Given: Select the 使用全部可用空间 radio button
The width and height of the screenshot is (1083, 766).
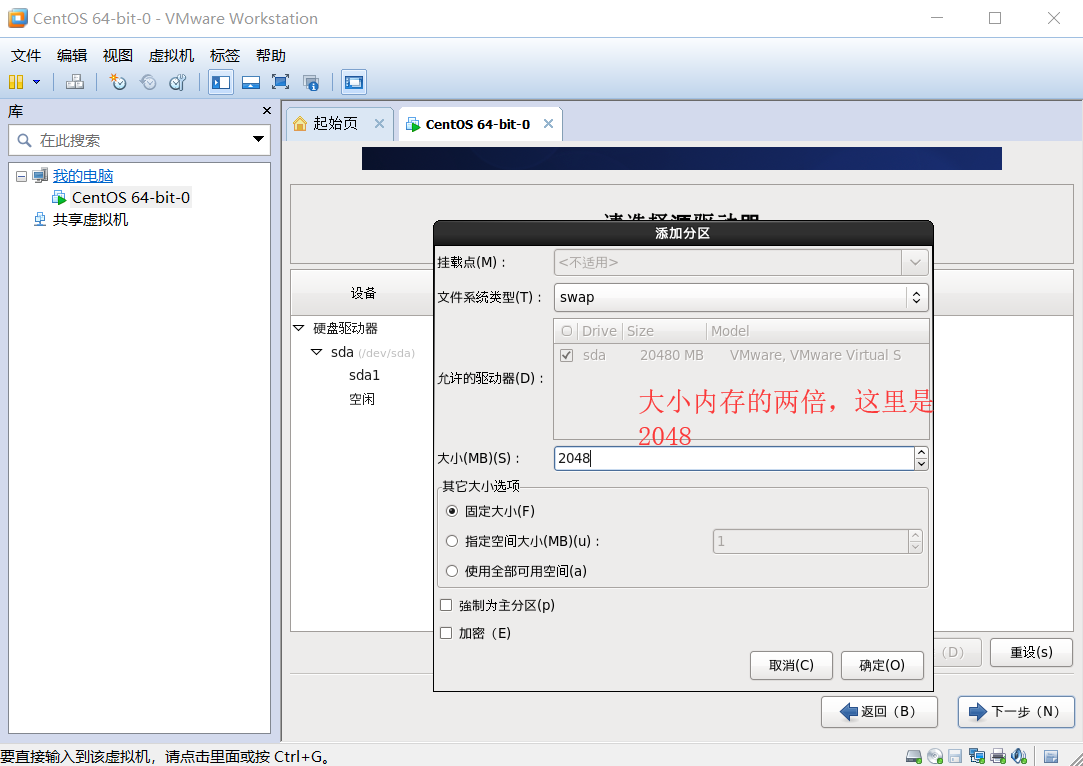Looking at the screenshot, I should 452,571.
